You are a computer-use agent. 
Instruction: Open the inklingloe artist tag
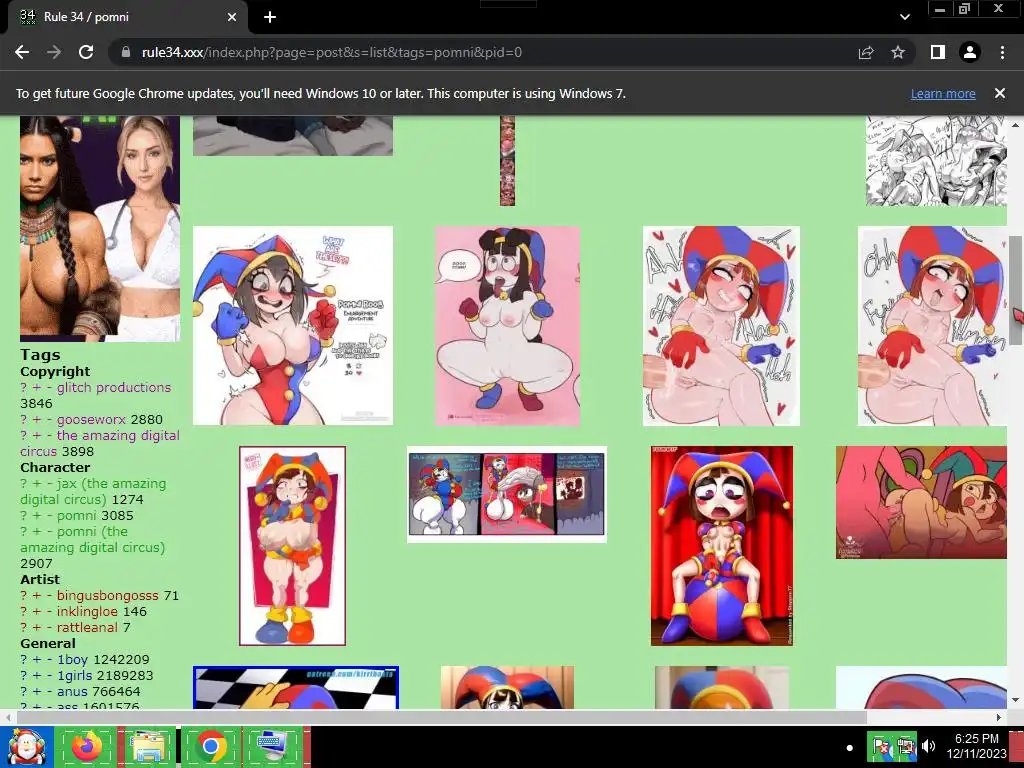click(88, 611)
